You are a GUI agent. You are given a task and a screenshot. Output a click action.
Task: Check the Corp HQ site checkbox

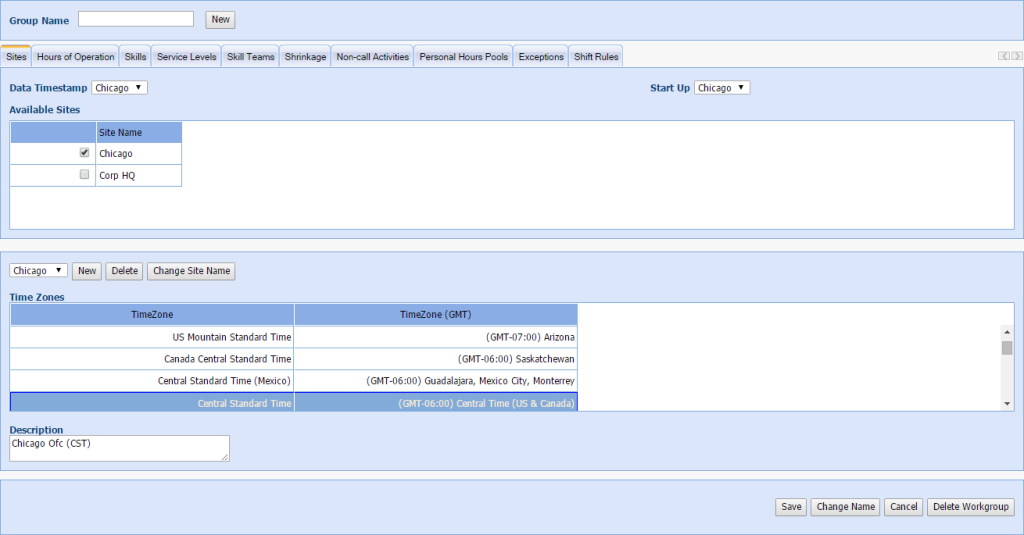click(x=84, y=174)
